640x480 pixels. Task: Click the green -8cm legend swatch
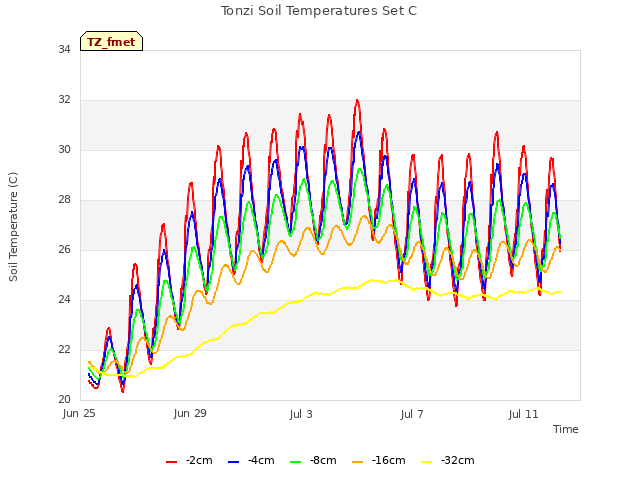[296, 462]
